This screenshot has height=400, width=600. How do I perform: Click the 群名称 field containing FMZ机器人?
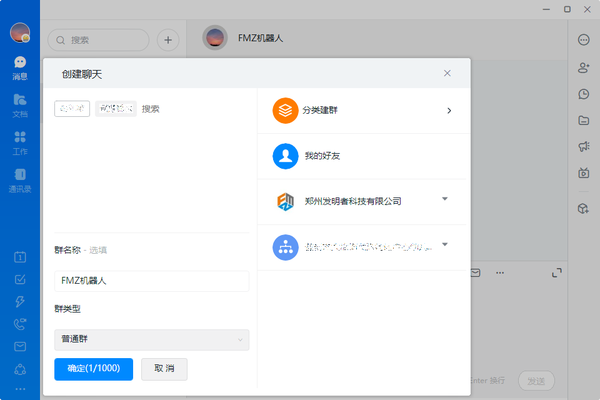[x=151, y=281]
